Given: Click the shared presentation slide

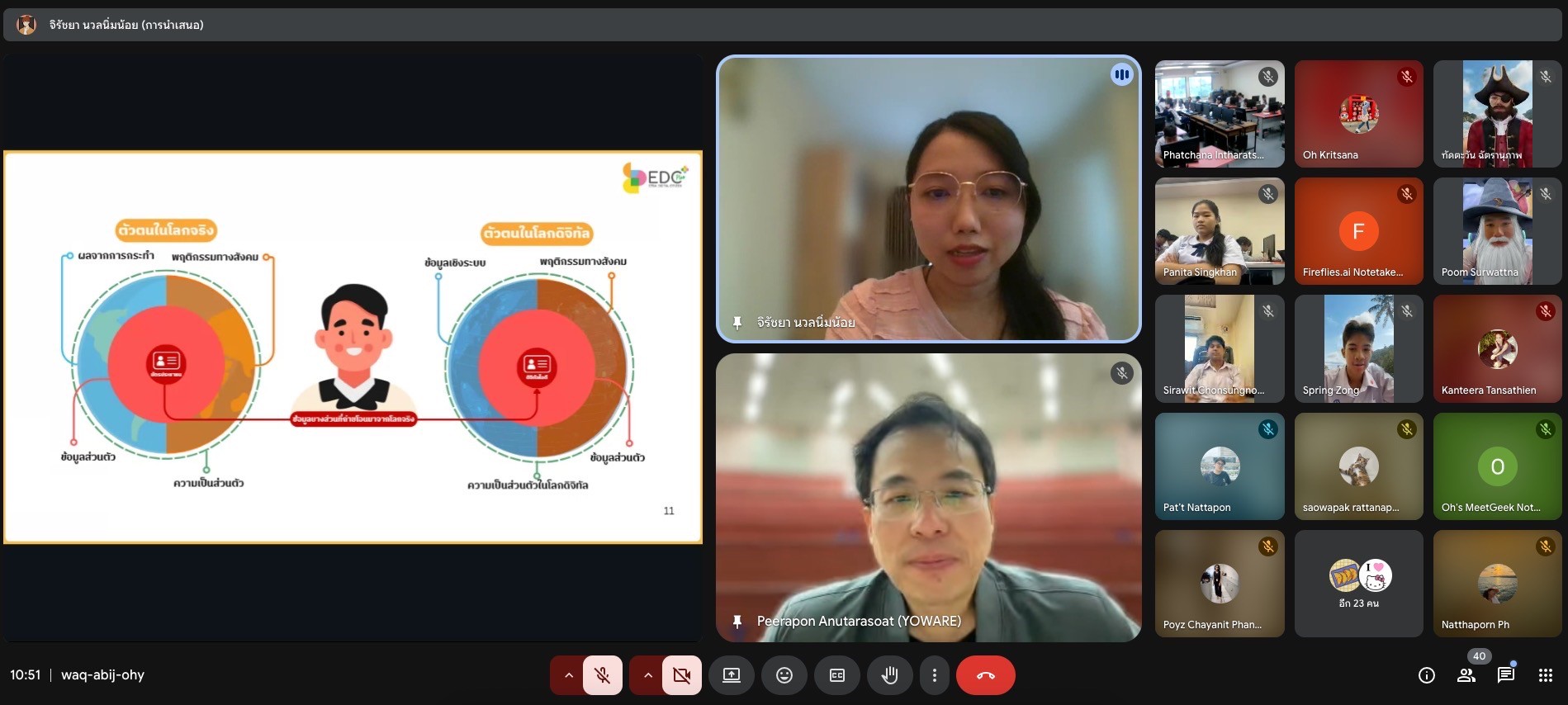Looking at the screenshot, I should click(x=353, y=347).
